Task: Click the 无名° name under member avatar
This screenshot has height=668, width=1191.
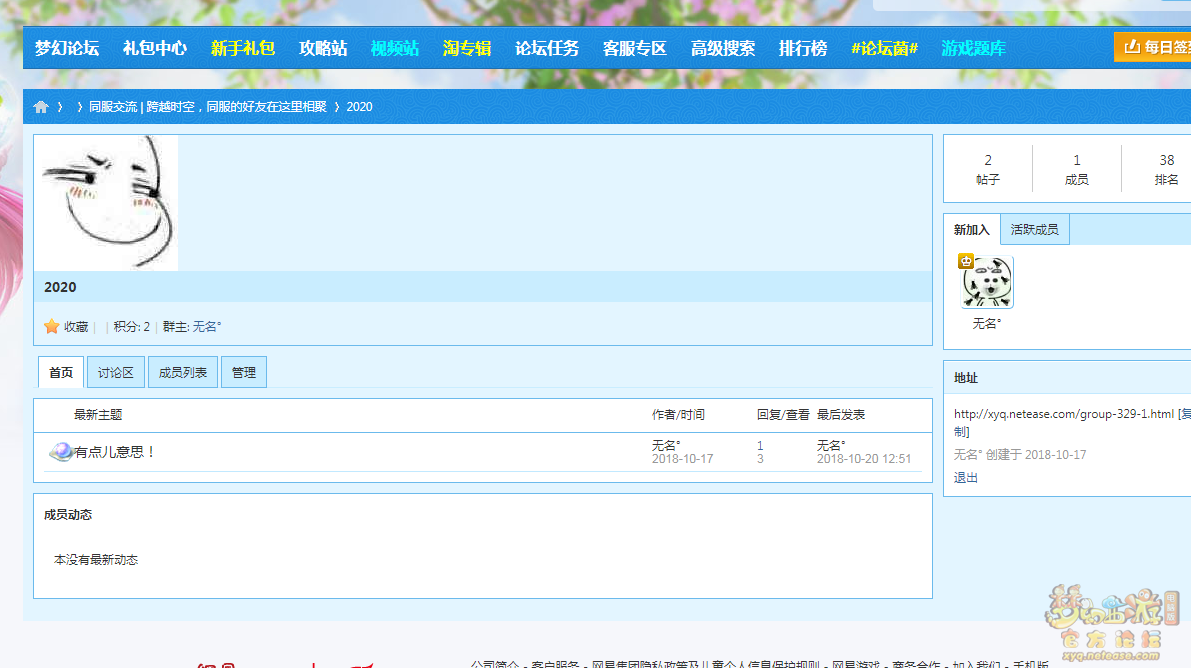Action: pyautogui.click(x=987, y=324)
